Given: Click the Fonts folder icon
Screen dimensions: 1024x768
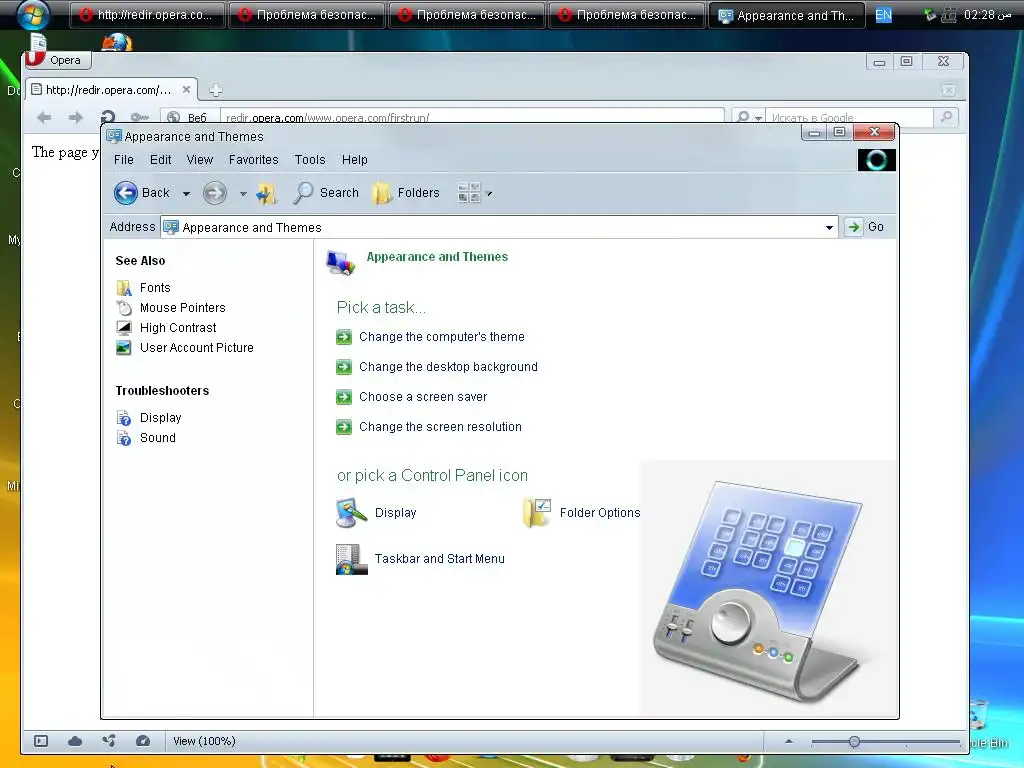Looking at the screenshot, I should pos(123,288).
